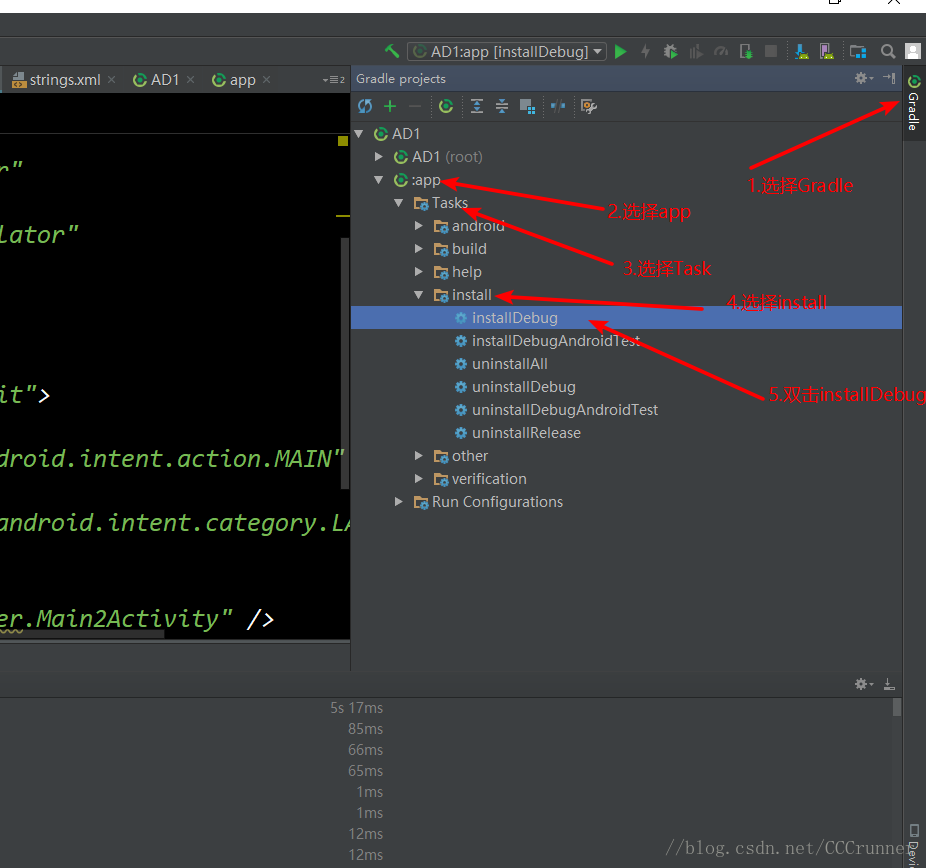The image size is (926, 868).
Task: Click the Make Project hammer icon
Action: pyautogui.click(x=392, y=51)
